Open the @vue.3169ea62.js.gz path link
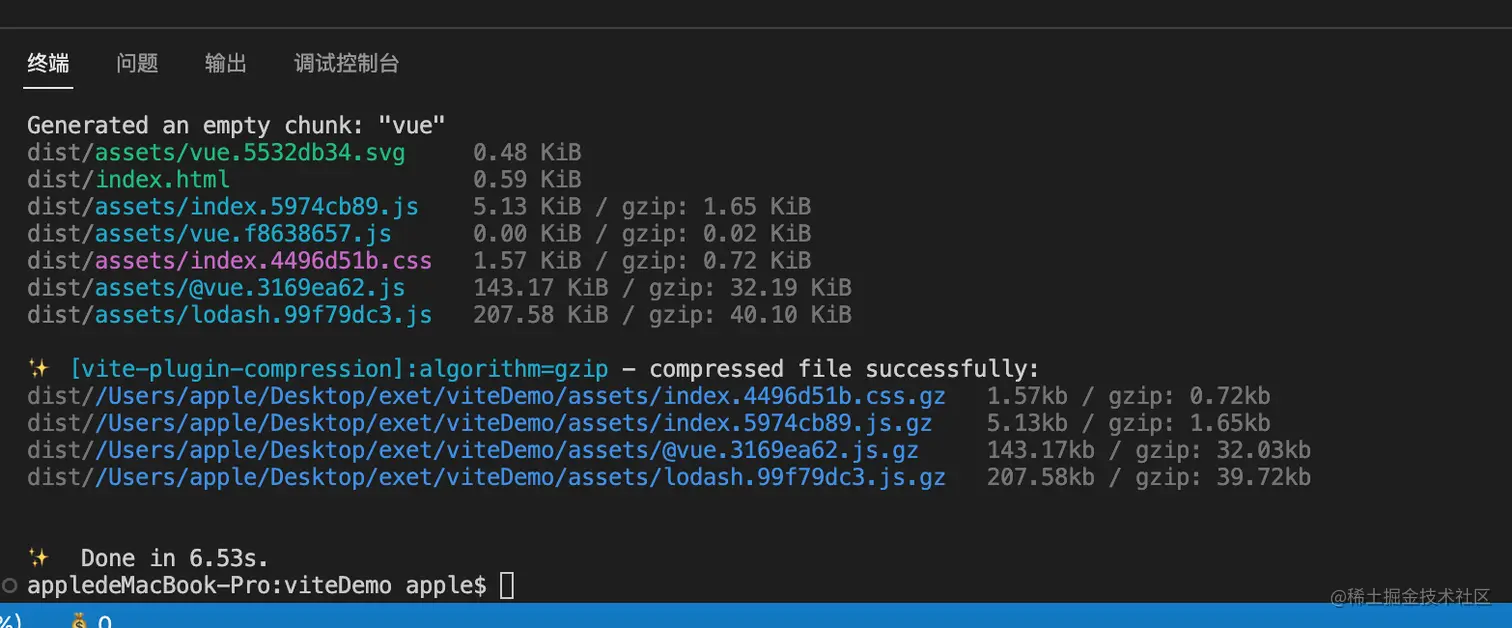Screen dimensions: 1512x628 (506, 450)
